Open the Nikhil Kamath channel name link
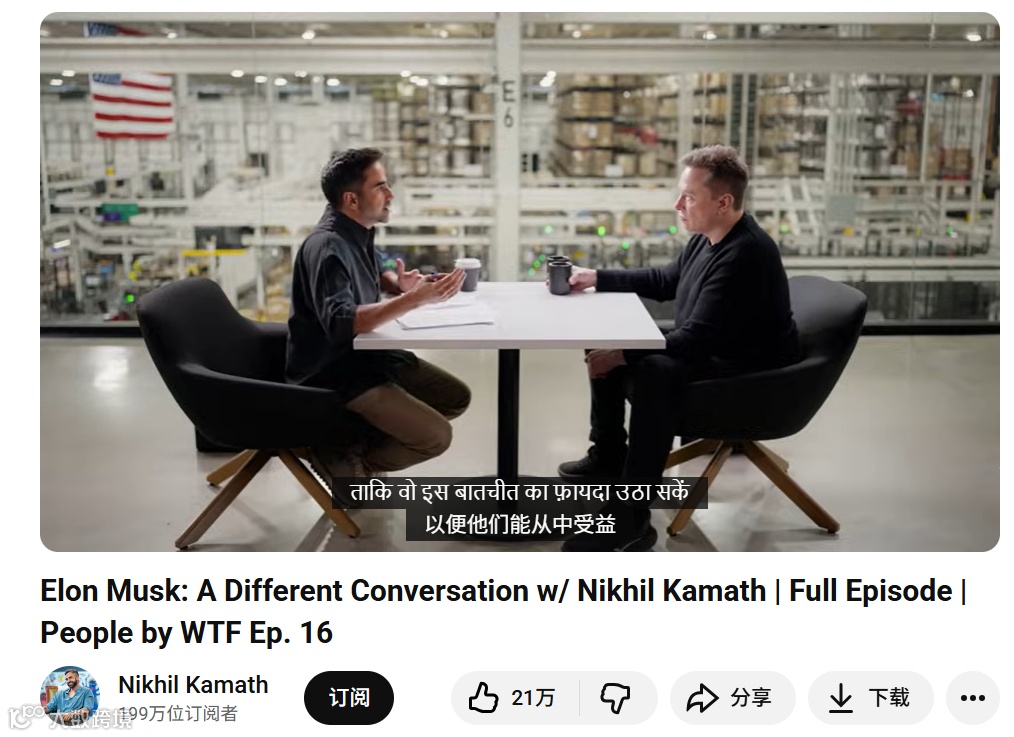Image resolution: width=1014 pixels, height=737 pixels. [x=193, y=685]
